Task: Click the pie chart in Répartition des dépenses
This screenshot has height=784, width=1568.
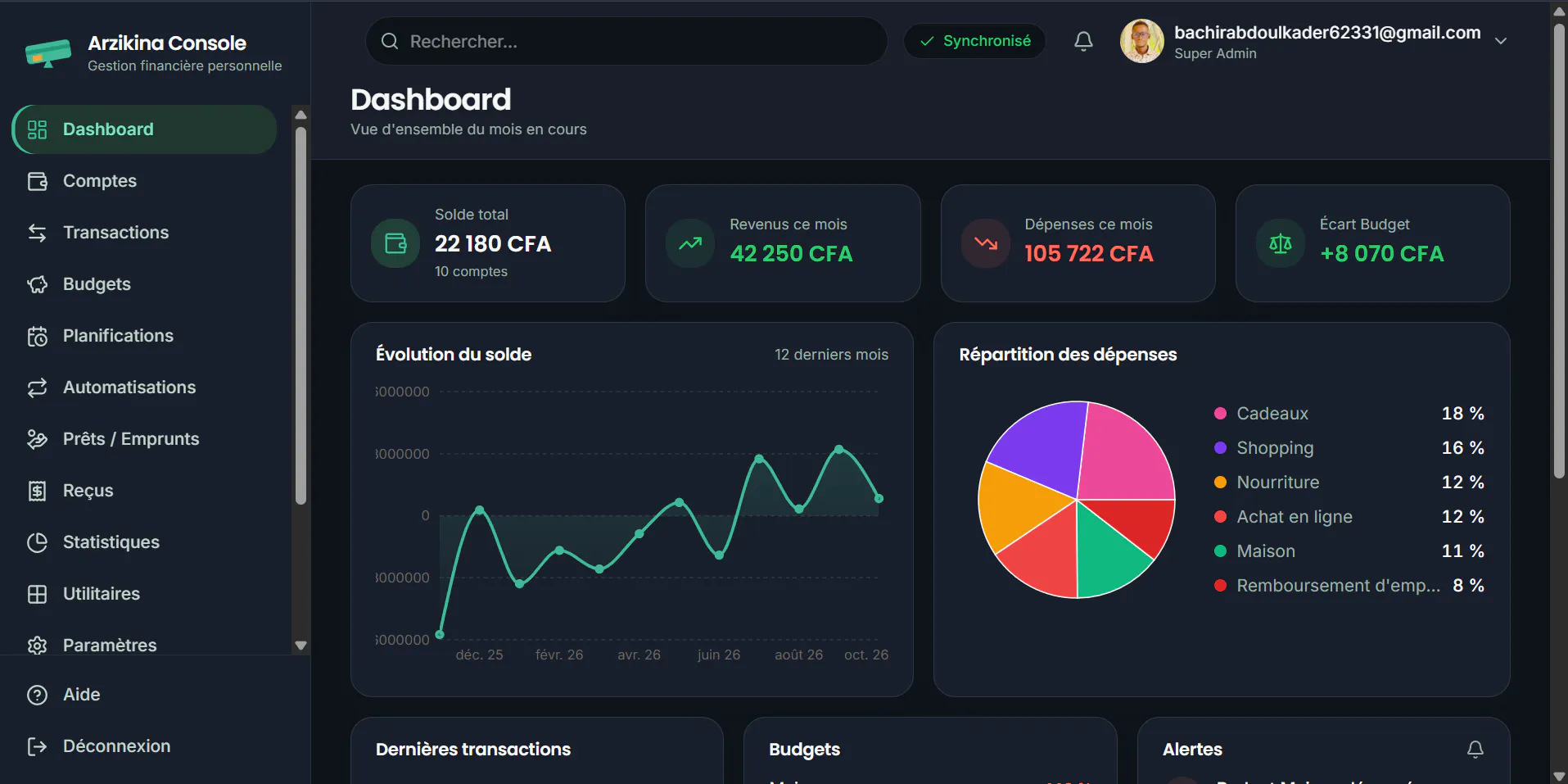Action: point(1077,500)
